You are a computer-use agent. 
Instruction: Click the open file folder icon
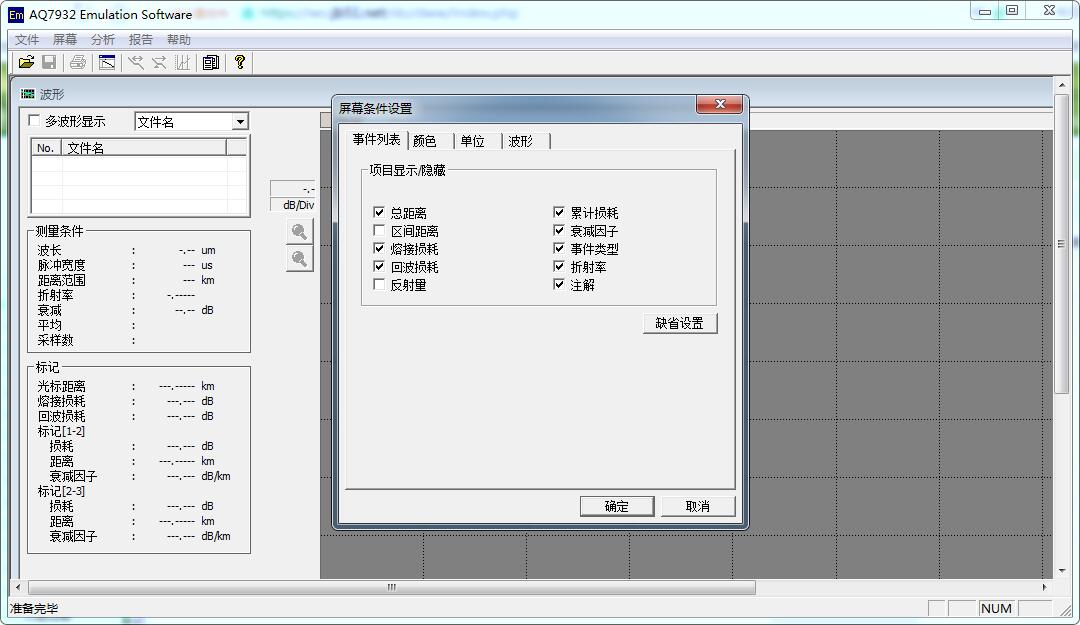26,63
